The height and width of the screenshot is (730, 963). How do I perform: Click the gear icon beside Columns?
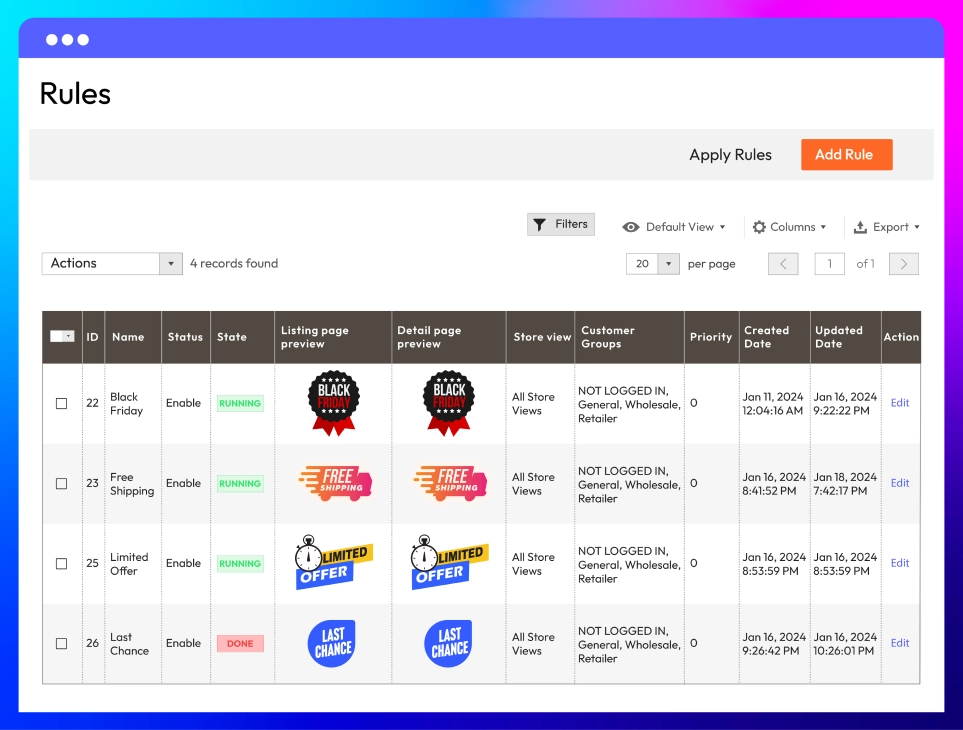[x=759, y=227]
